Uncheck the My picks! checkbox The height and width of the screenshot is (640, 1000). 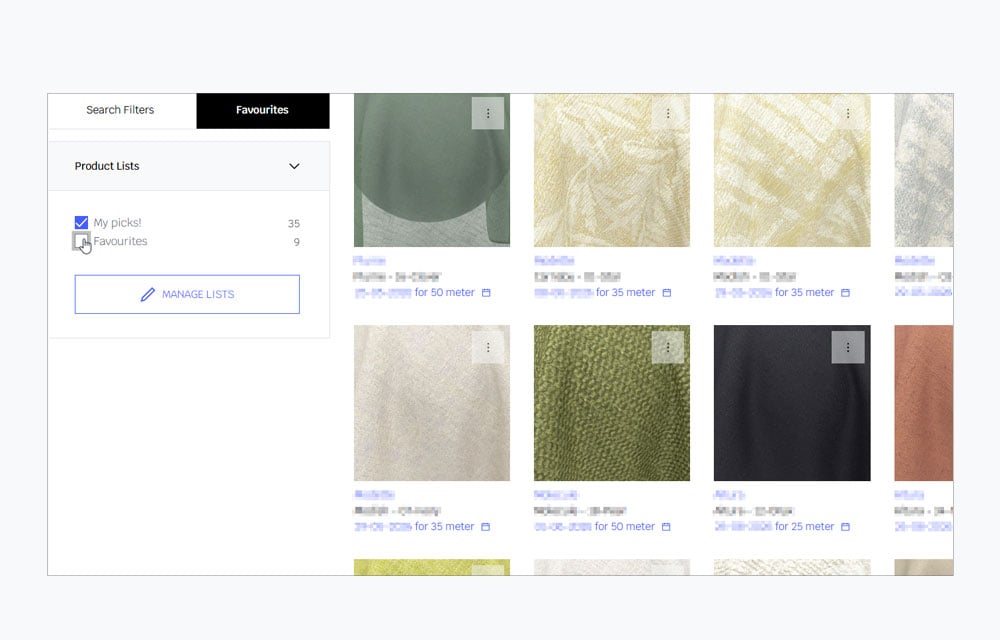[x=81, y=222]
